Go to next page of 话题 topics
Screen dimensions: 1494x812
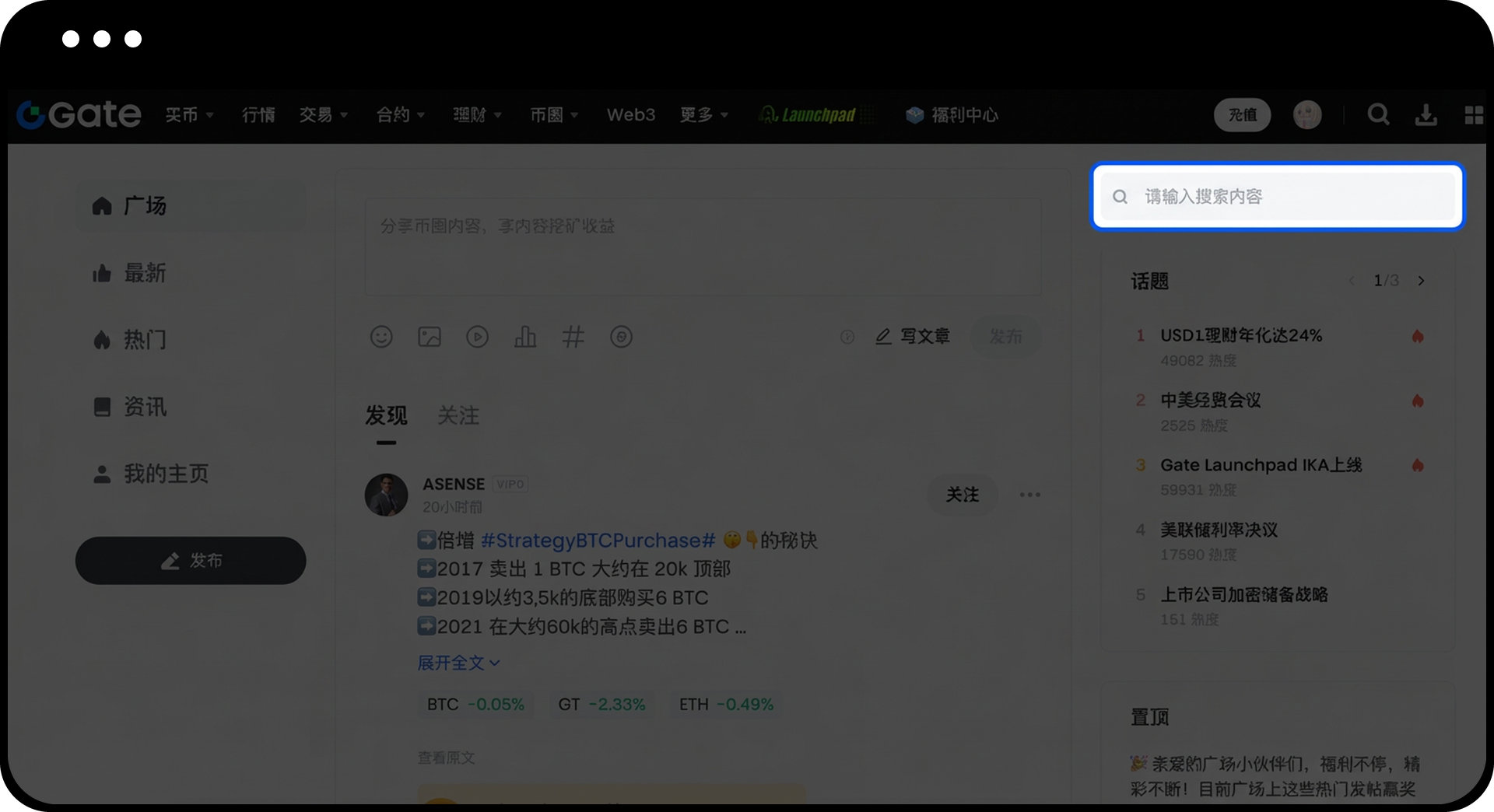coord(1421,281)
